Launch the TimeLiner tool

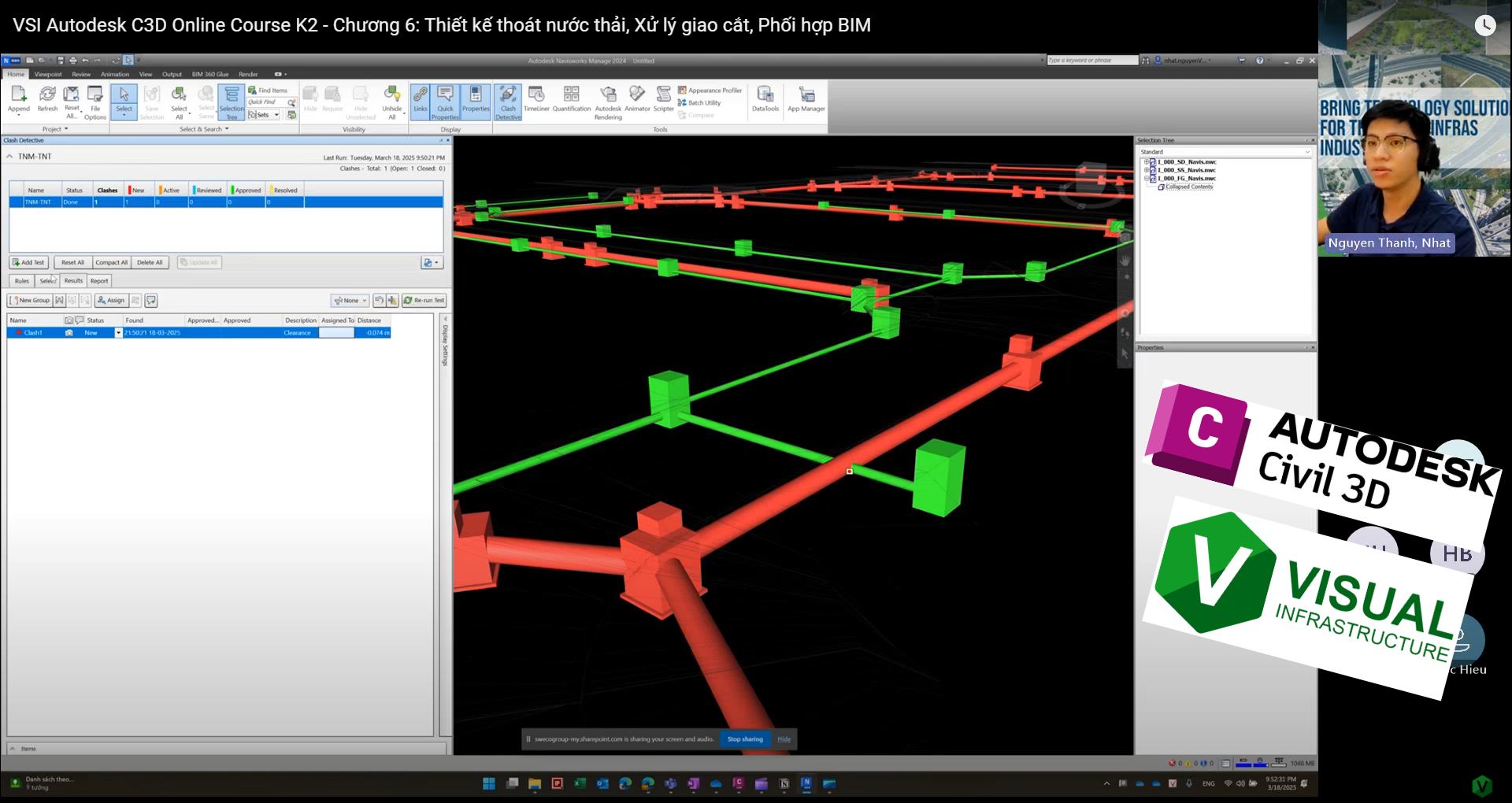point(536,100)
